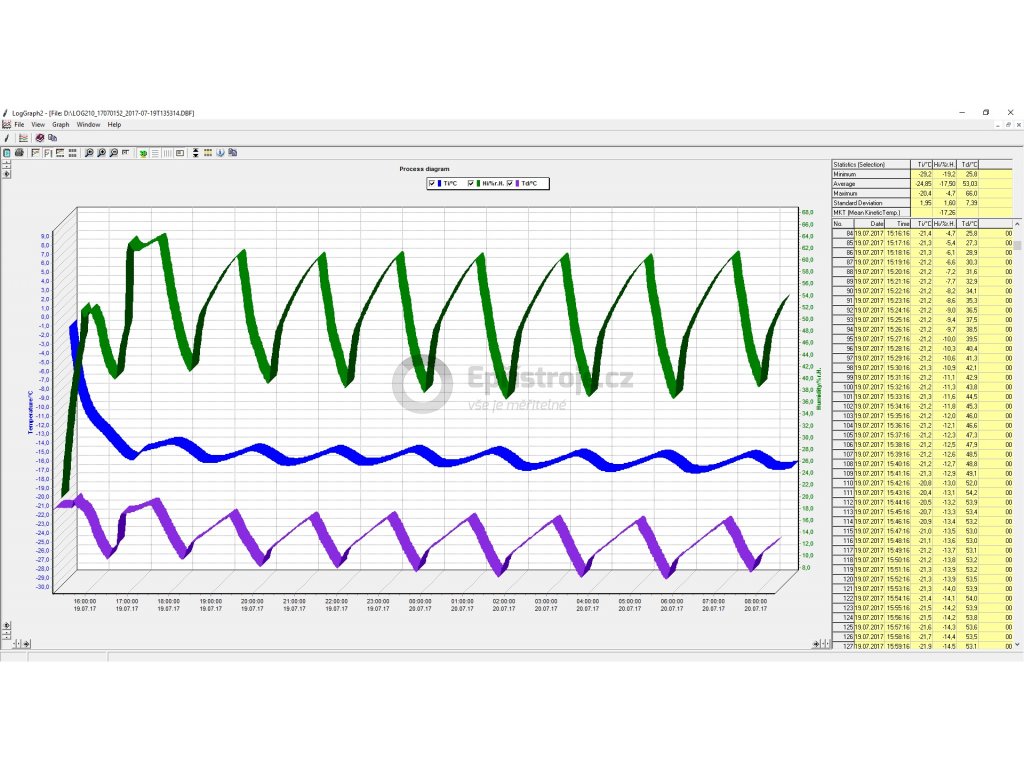Toggle the green 3D graph view icon
This screenshot has width=1024, height=768.
143,153
